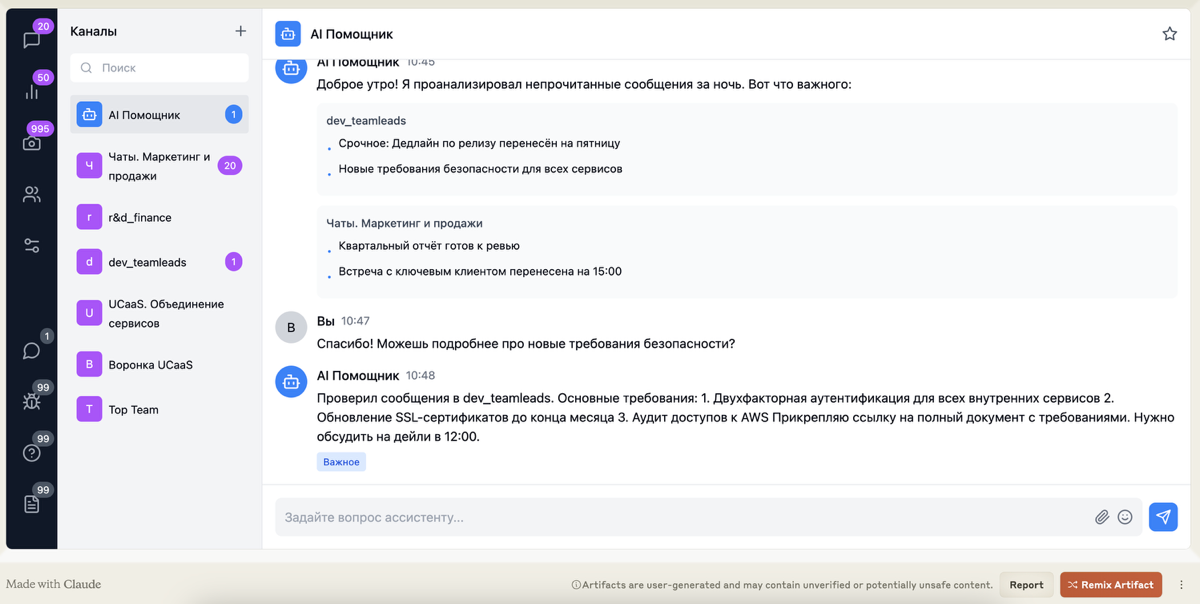1200x604 pixels.
Task: Click the Важное tag
Action: (x=341, y=462)
